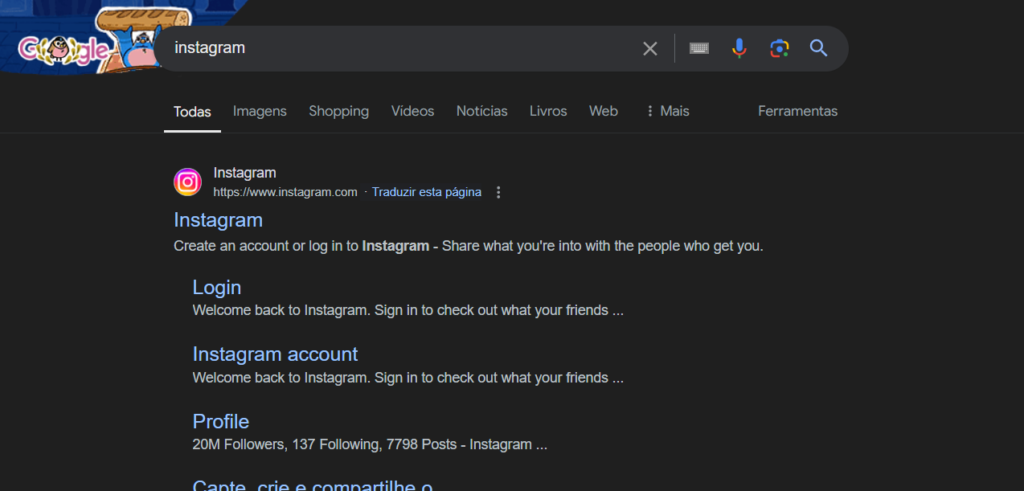
Task: Click the Instagram favicon in result
Action: point(187,182)
